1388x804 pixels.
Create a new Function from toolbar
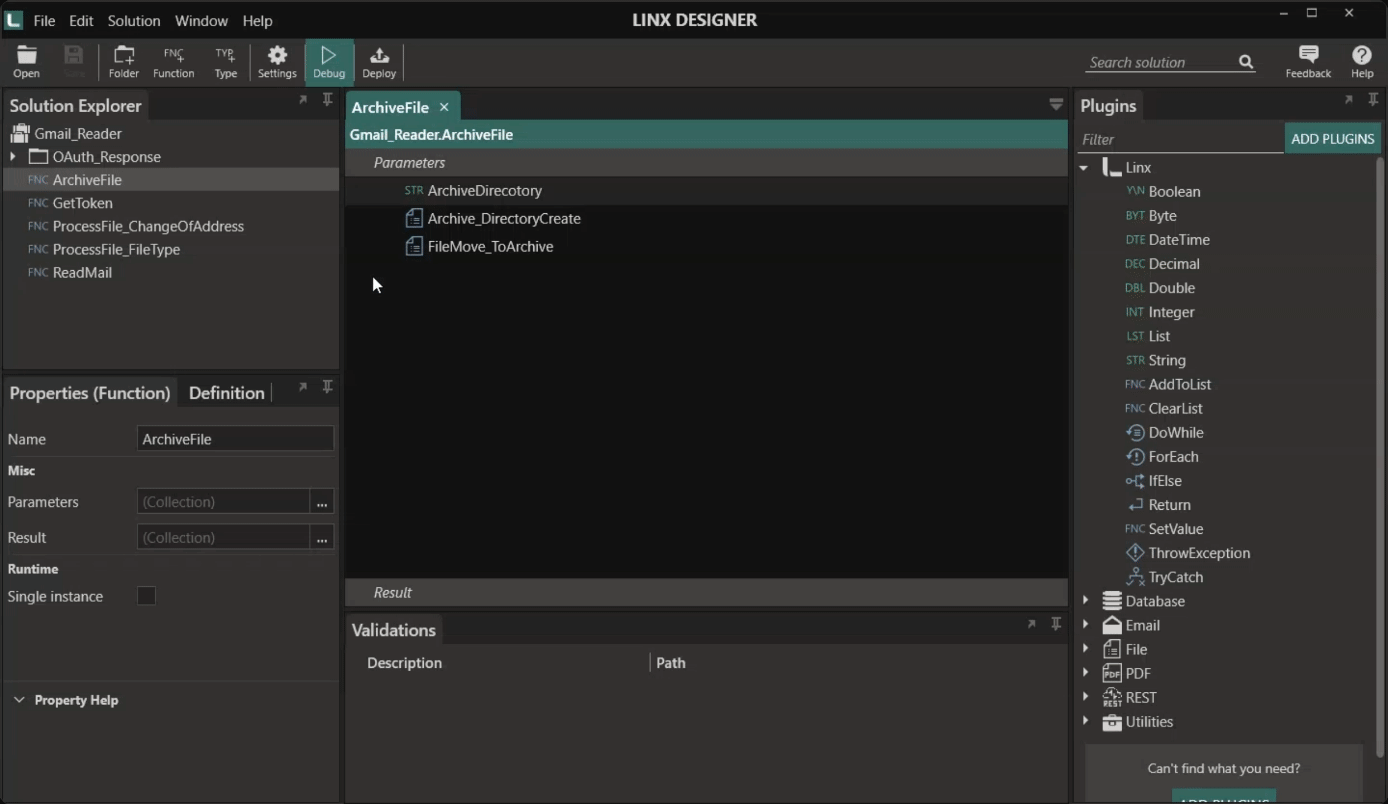click(x=174, y=62)
